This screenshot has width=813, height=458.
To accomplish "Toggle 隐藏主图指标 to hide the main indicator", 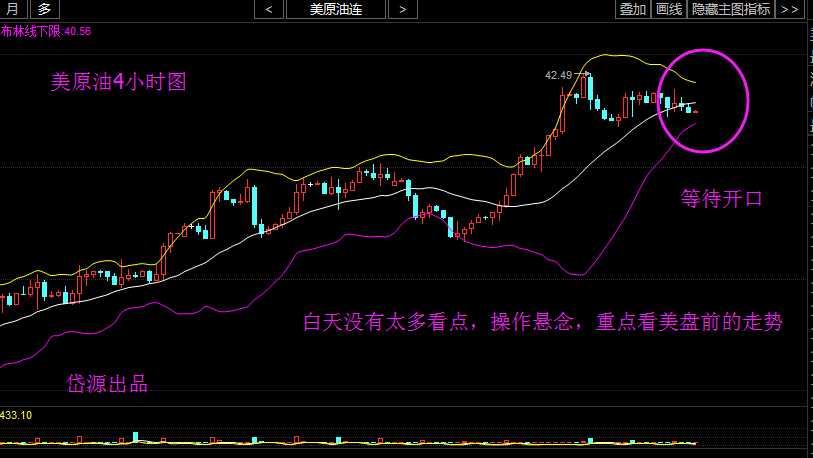I will (731, 9).
